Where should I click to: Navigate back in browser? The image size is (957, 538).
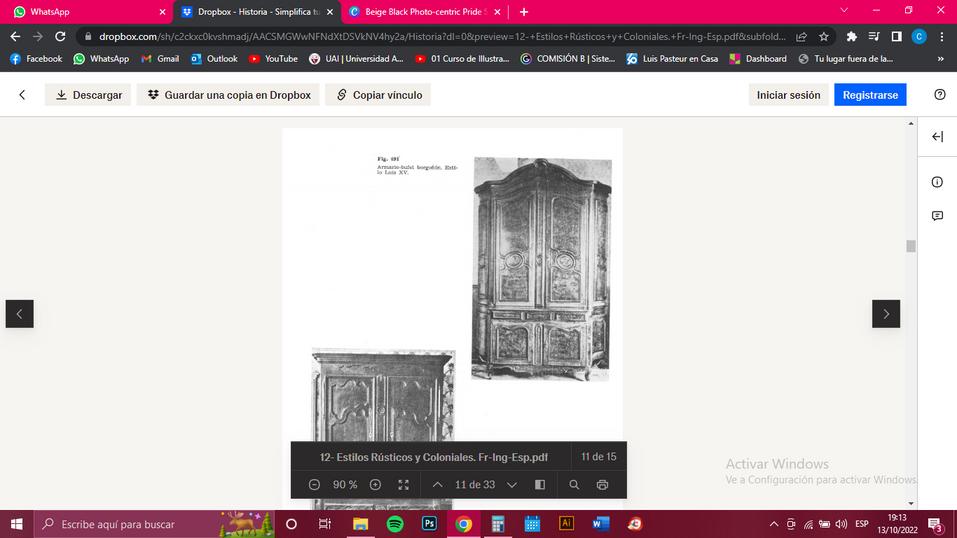pyautogui.click(x=15, y=37)
